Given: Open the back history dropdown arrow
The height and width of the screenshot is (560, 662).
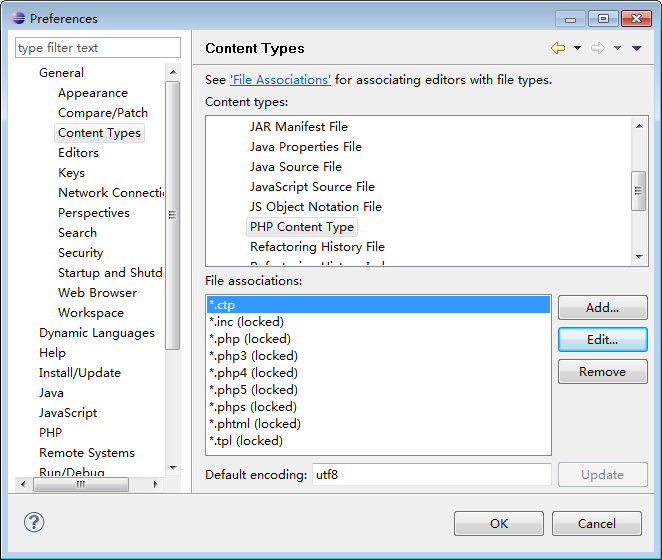Looking at the screenshot, I should (x=577, y=48).
